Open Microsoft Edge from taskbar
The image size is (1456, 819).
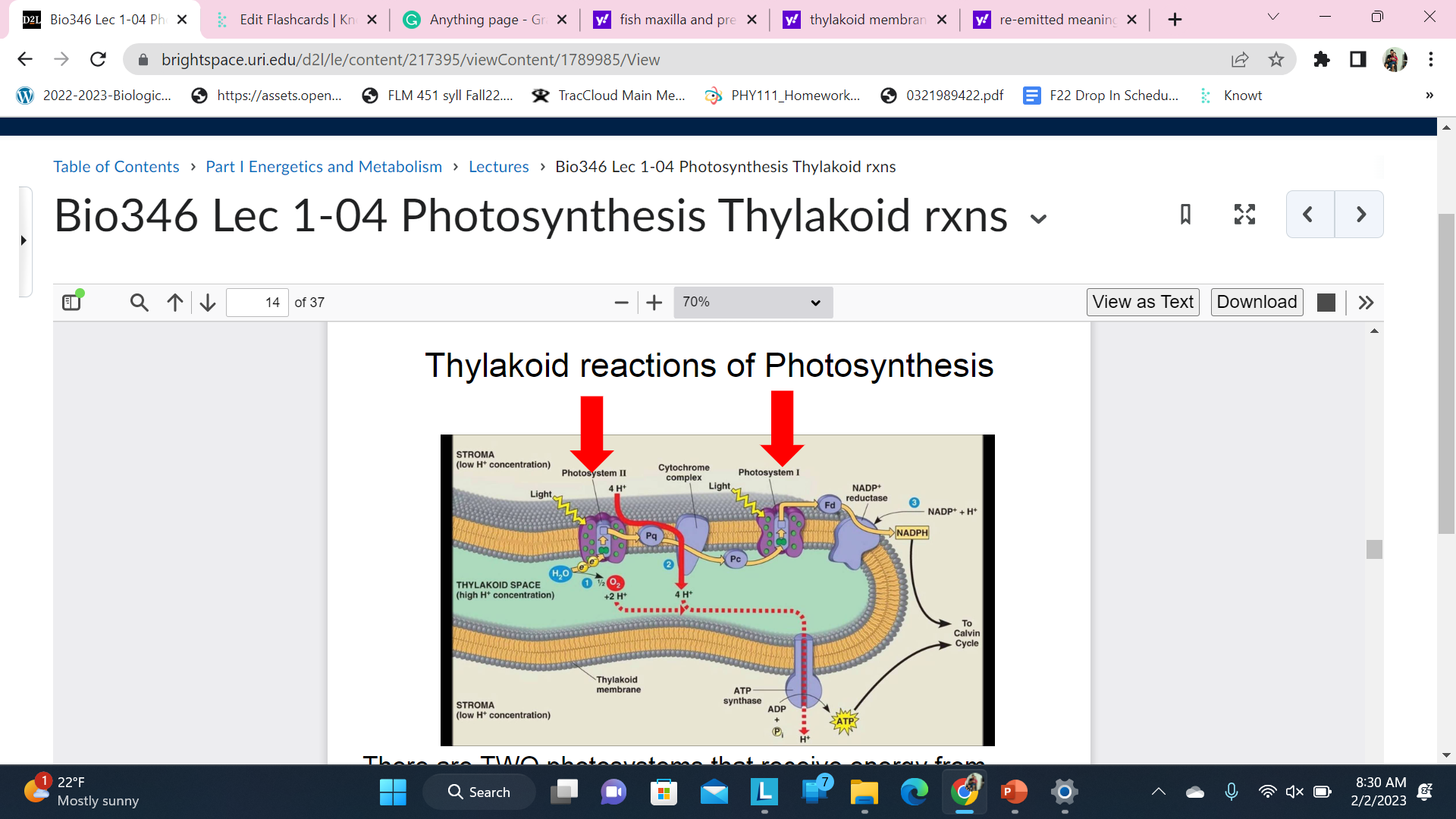pos(914,792)
